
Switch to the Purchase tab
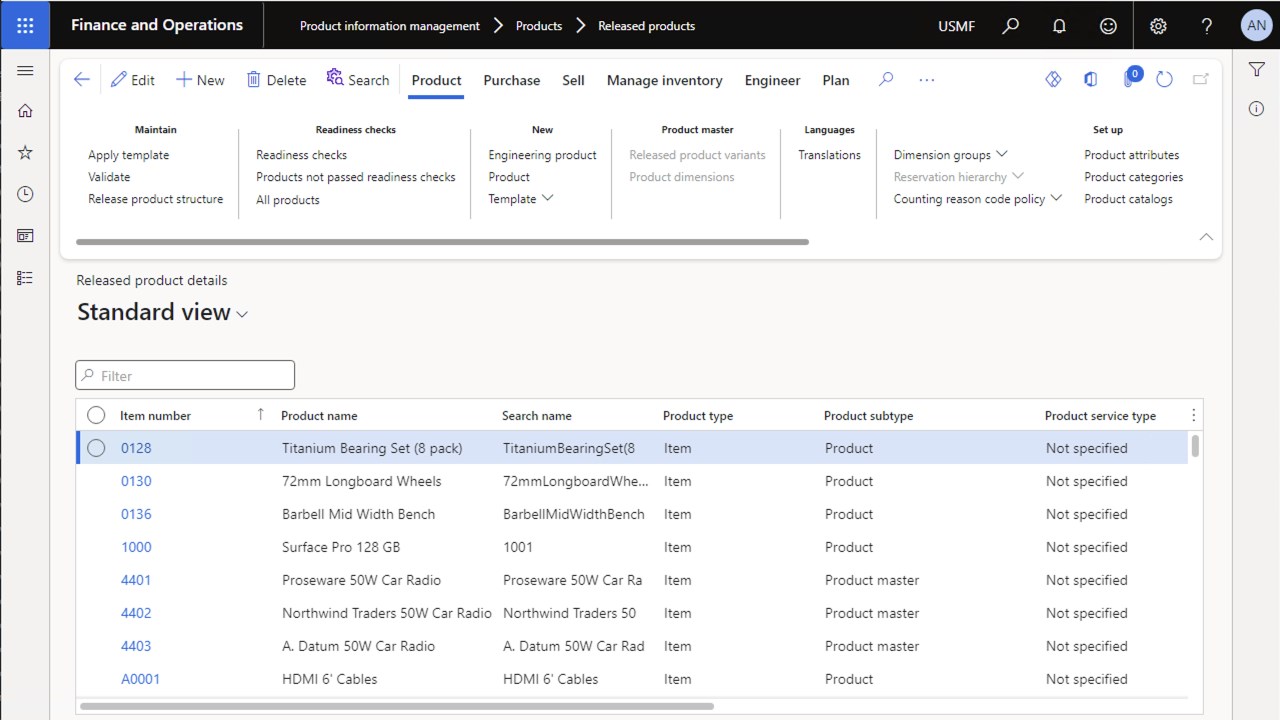click(512, 80)
